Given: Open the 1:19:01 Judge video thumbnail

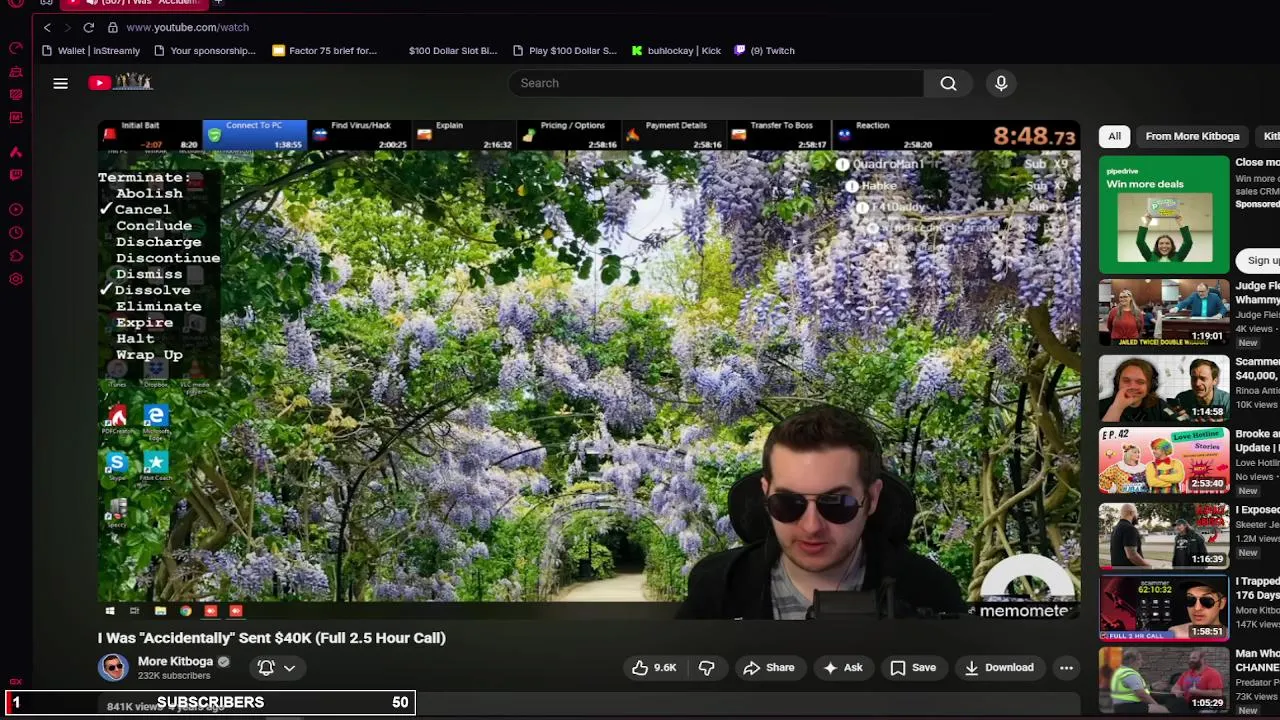Looking at the screenshot, I should coord(1164,313).
